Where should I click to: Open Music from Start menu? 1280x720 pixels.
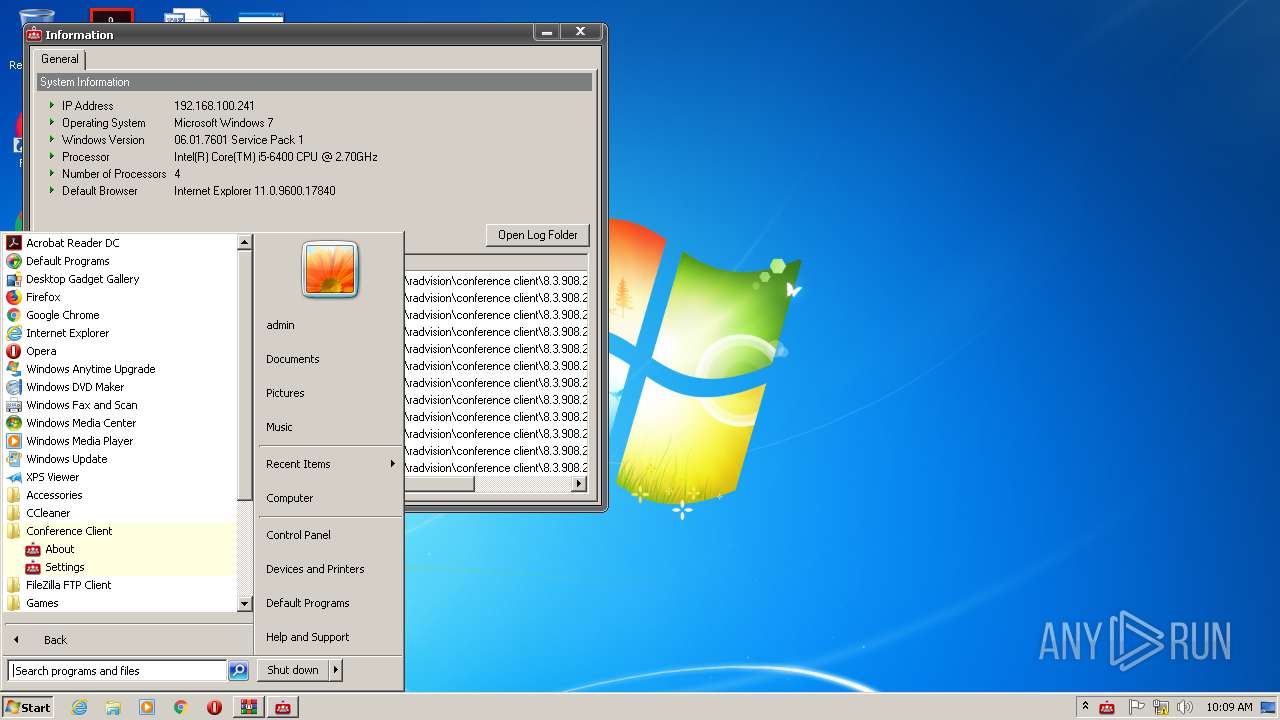point(279,427)
